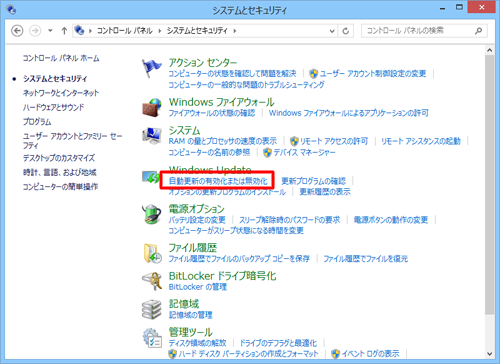Image resolution: width=500 pixels, height=364 pixels.
Task: Click the コントロール パネル breadcrumb
Action: coord(125,31)
